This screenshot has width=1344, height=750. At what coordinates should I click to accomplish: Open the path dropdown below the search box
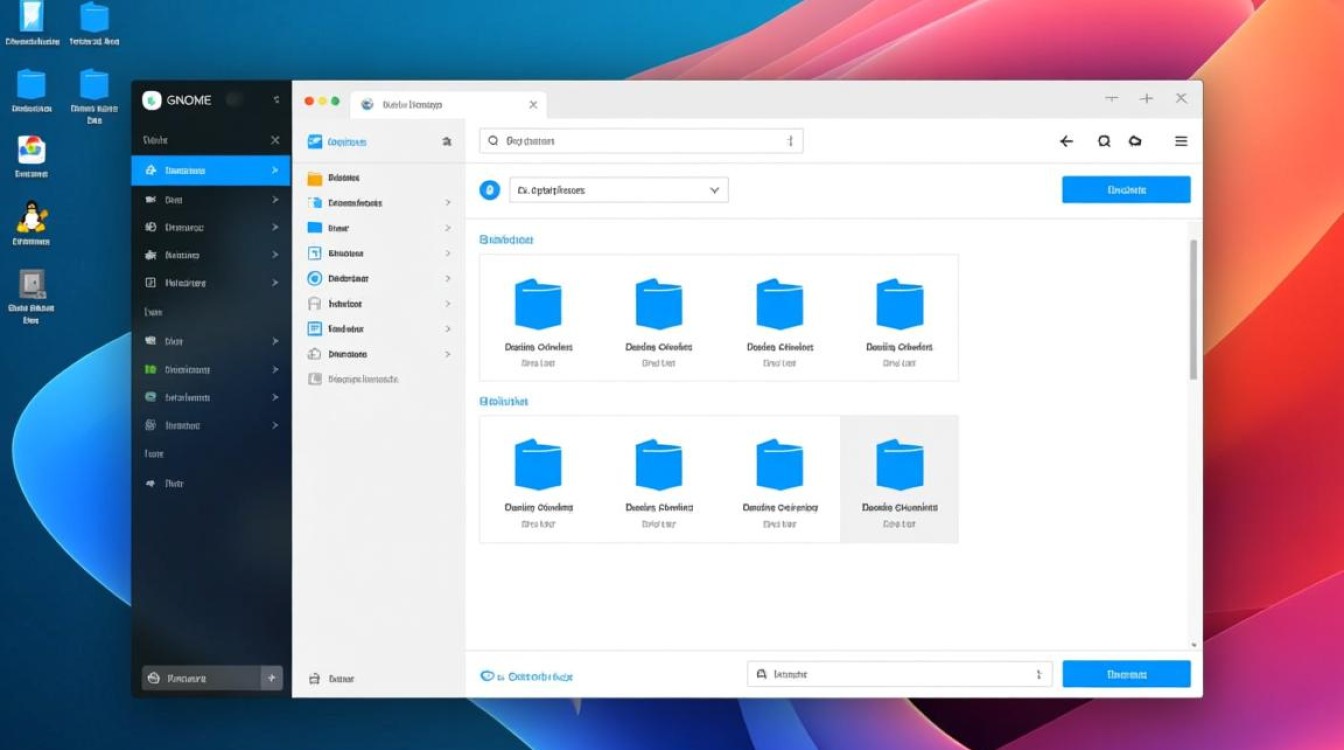click(619, 190)
